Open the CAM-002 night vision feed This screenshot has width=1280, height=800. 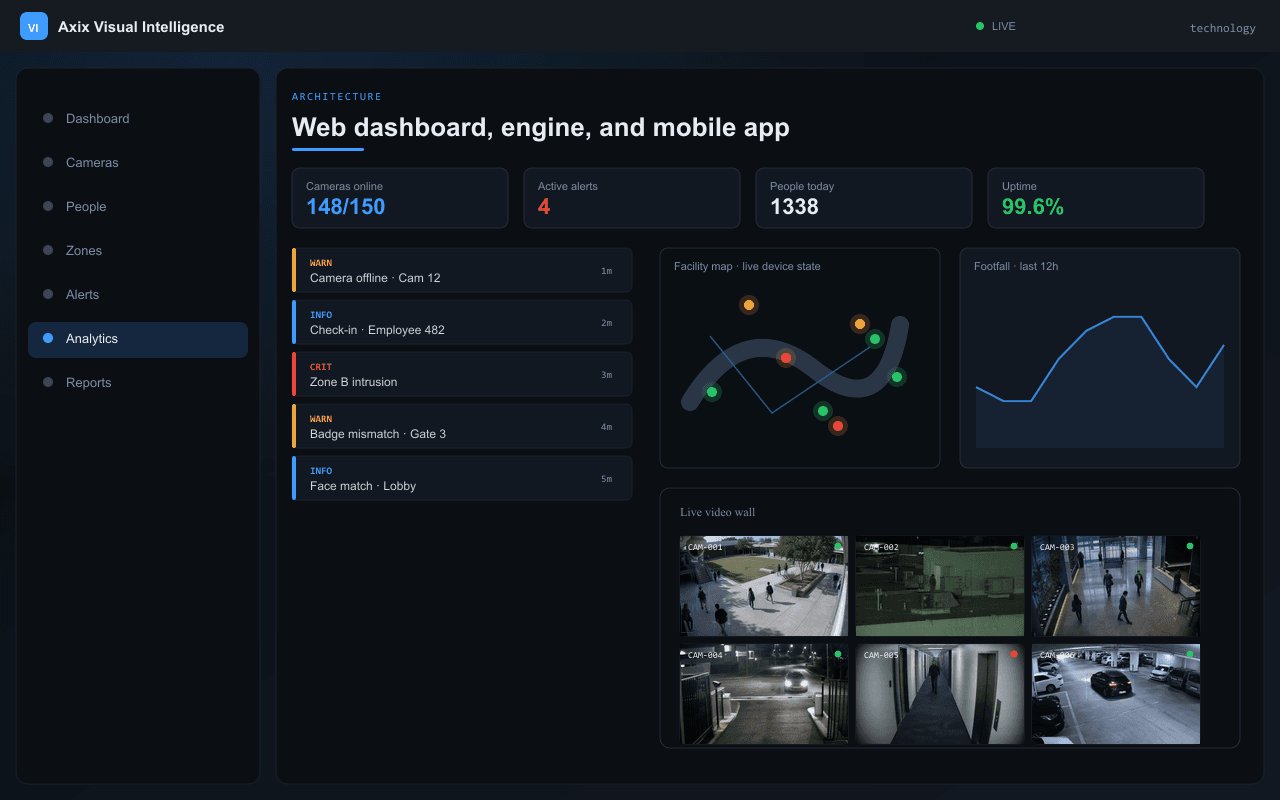[x=940, y=586]
